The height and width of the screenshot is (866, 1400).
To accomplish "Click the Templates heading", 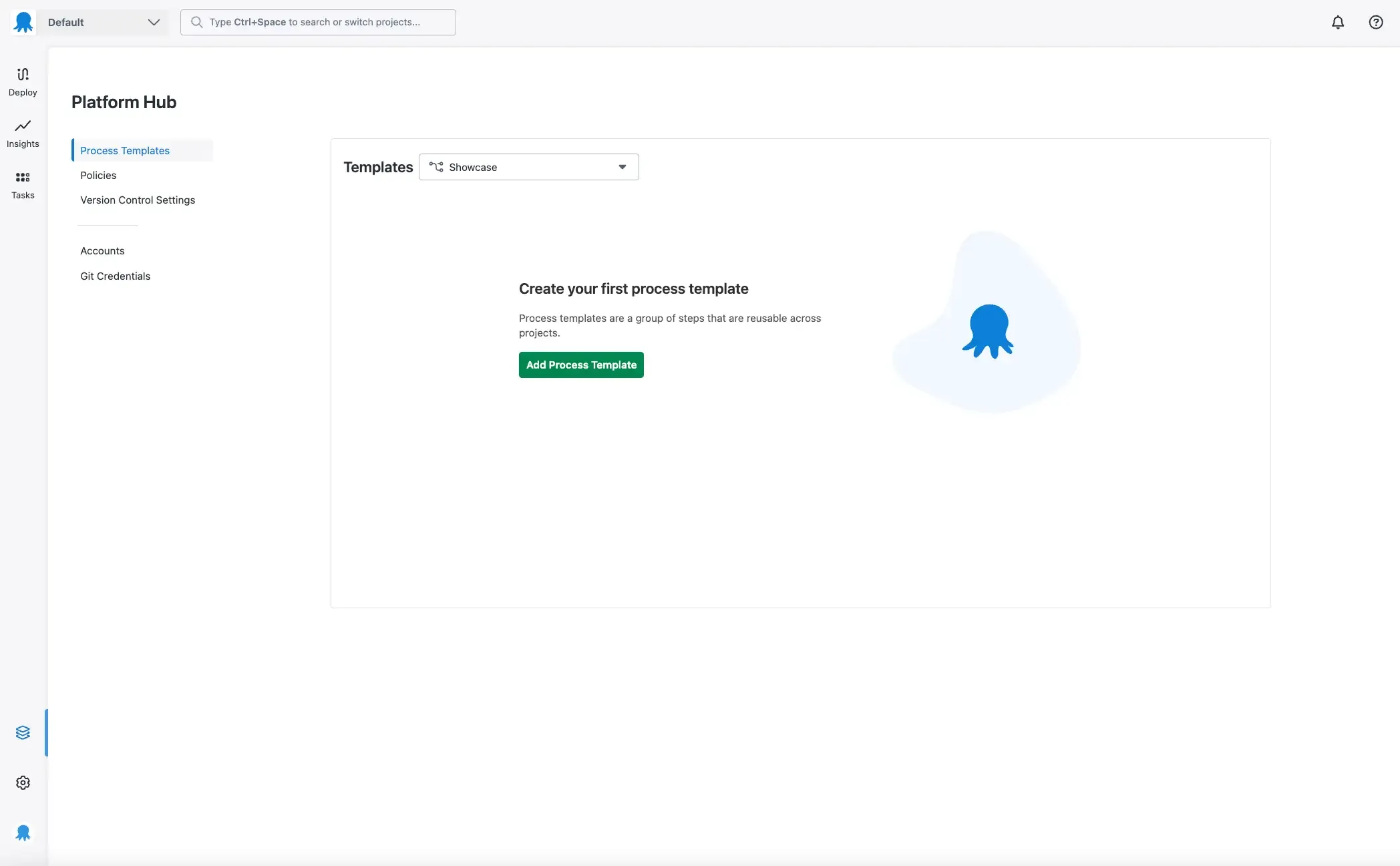I will 378,167.
